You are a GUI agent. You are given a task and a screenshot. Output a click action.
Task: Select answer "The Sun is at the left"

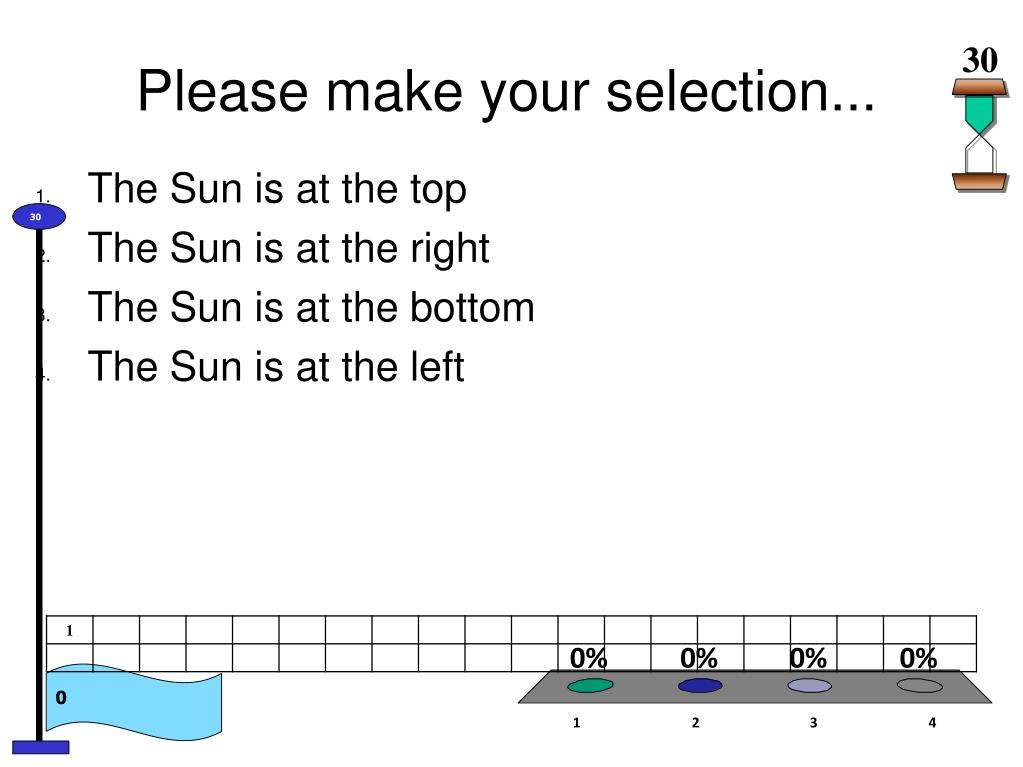click(276, 367)
